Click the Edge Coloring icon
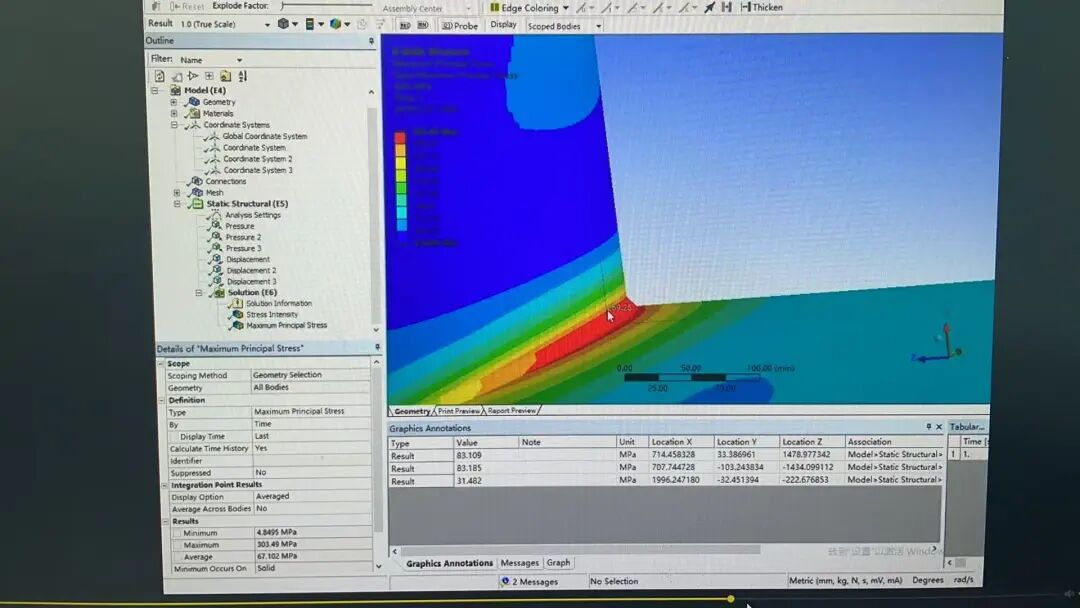Image resolution: width=1080 pixels, height=608 pixels. coord(495,8)
